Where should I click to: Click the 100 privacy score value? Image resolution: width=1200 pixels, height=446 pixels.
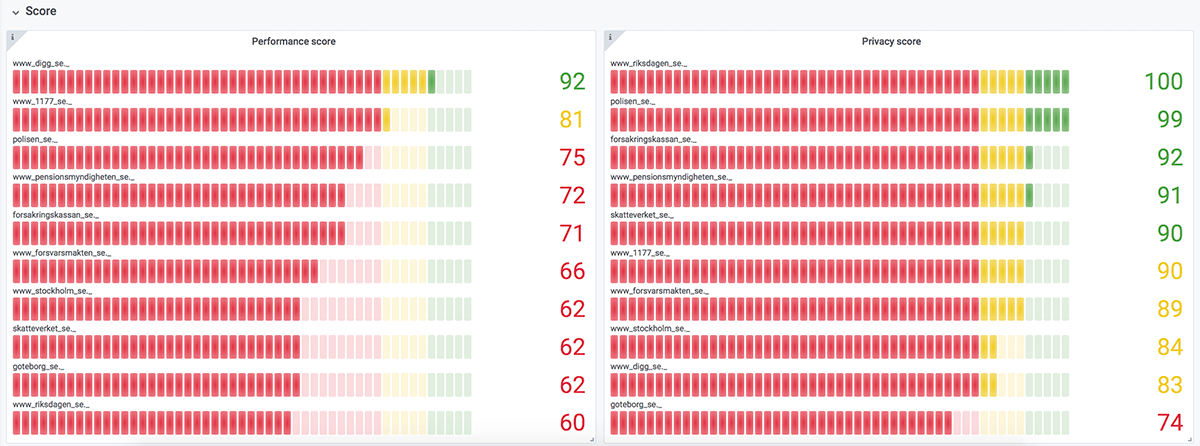tap(1163, 82)
